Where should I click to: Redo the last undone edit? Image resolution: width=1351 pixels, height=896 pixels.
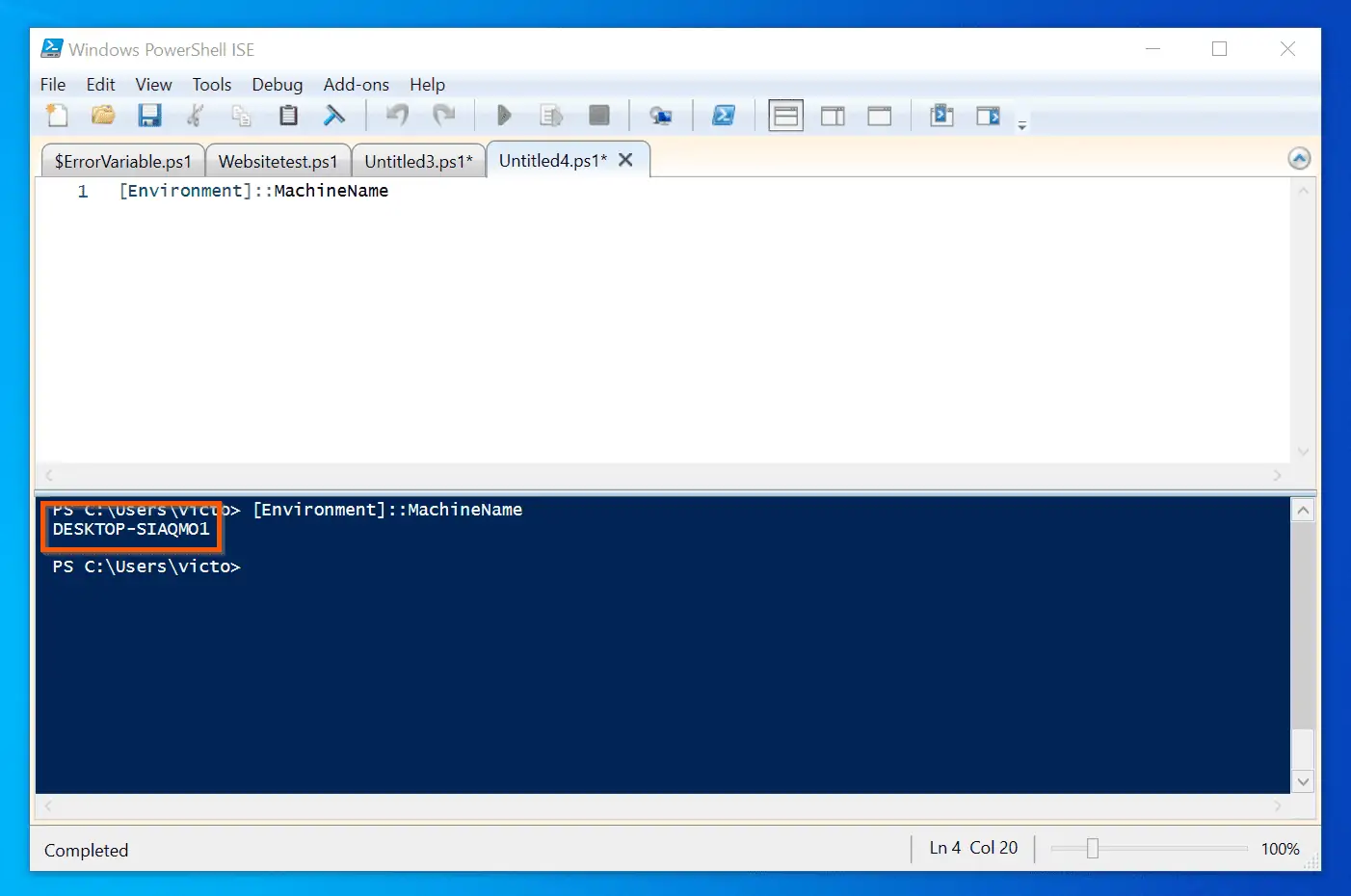(x=443, y=116)
